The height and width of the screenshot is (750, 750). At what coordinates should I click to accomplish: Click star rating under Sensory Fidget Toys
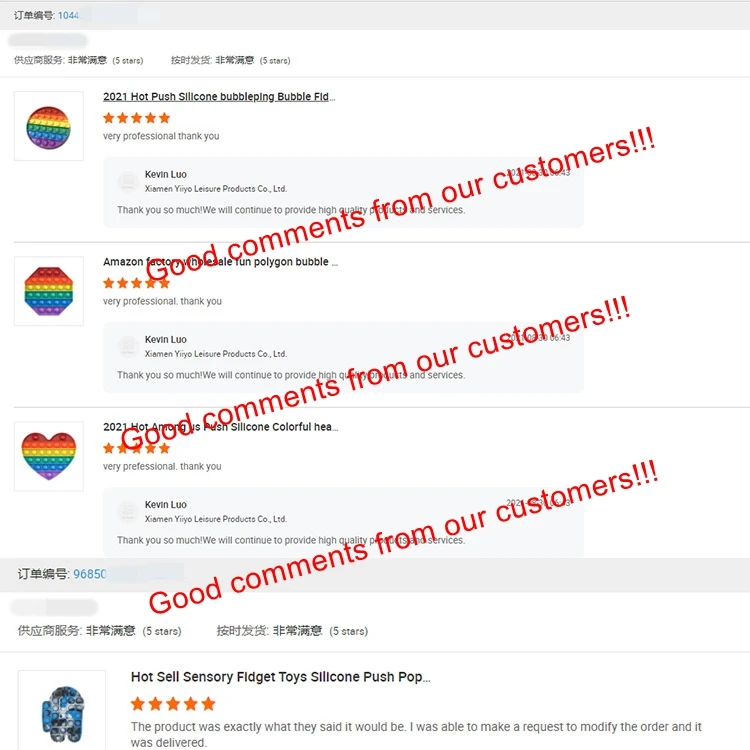173,704
